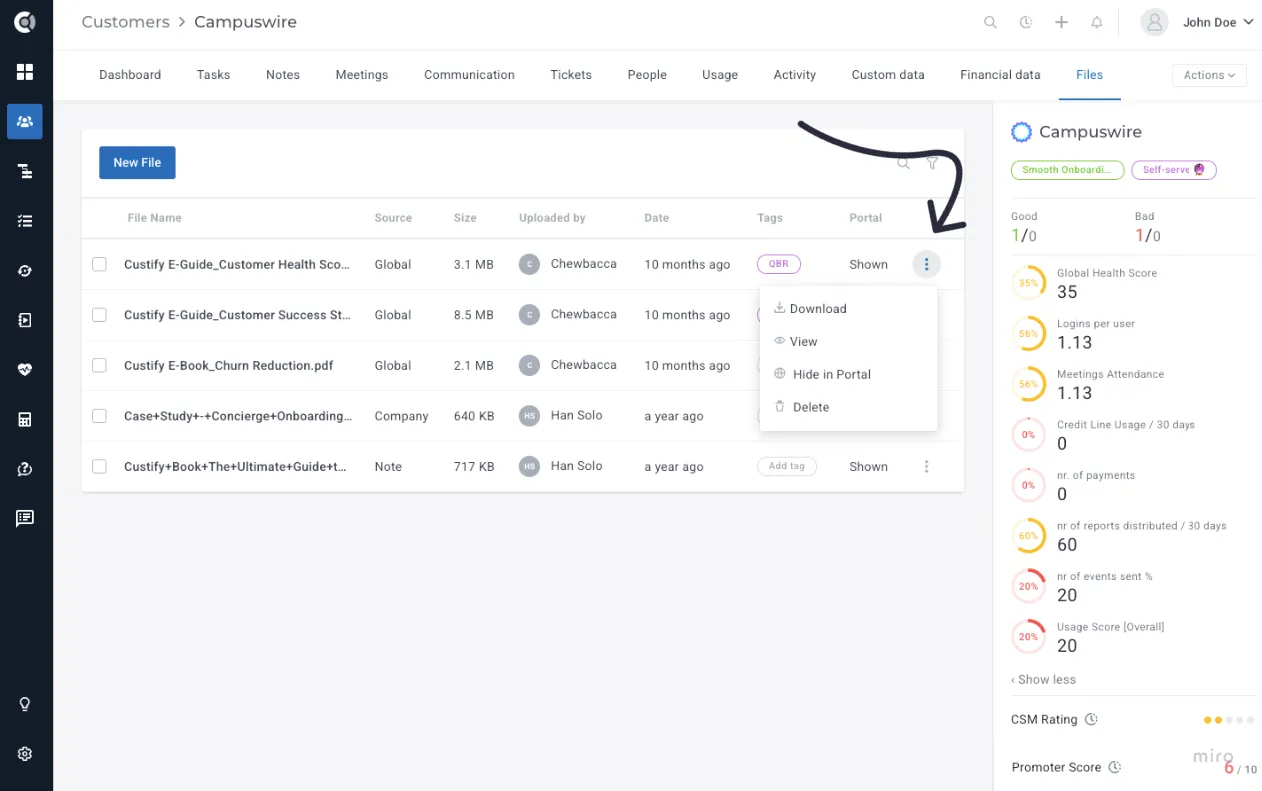Viewport: 1262px width, 791px height.
Task: Select the checkbox for Custify E-Book_Churn Reduction.pdf
Action: pyautogui.click(x=99, y=365)
